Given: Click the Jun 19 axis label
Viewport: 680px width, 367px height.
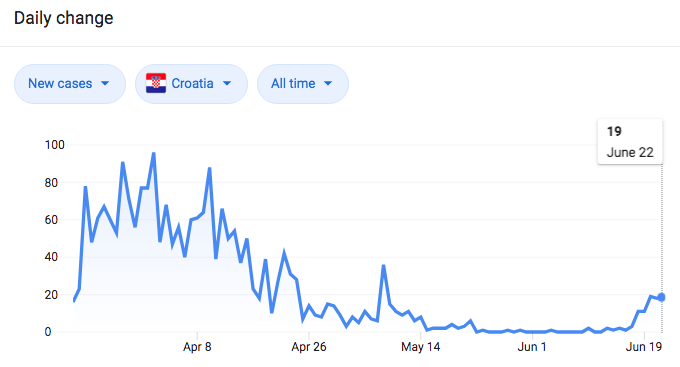Looking at the screenshot, I should click(x=644, y=347).
